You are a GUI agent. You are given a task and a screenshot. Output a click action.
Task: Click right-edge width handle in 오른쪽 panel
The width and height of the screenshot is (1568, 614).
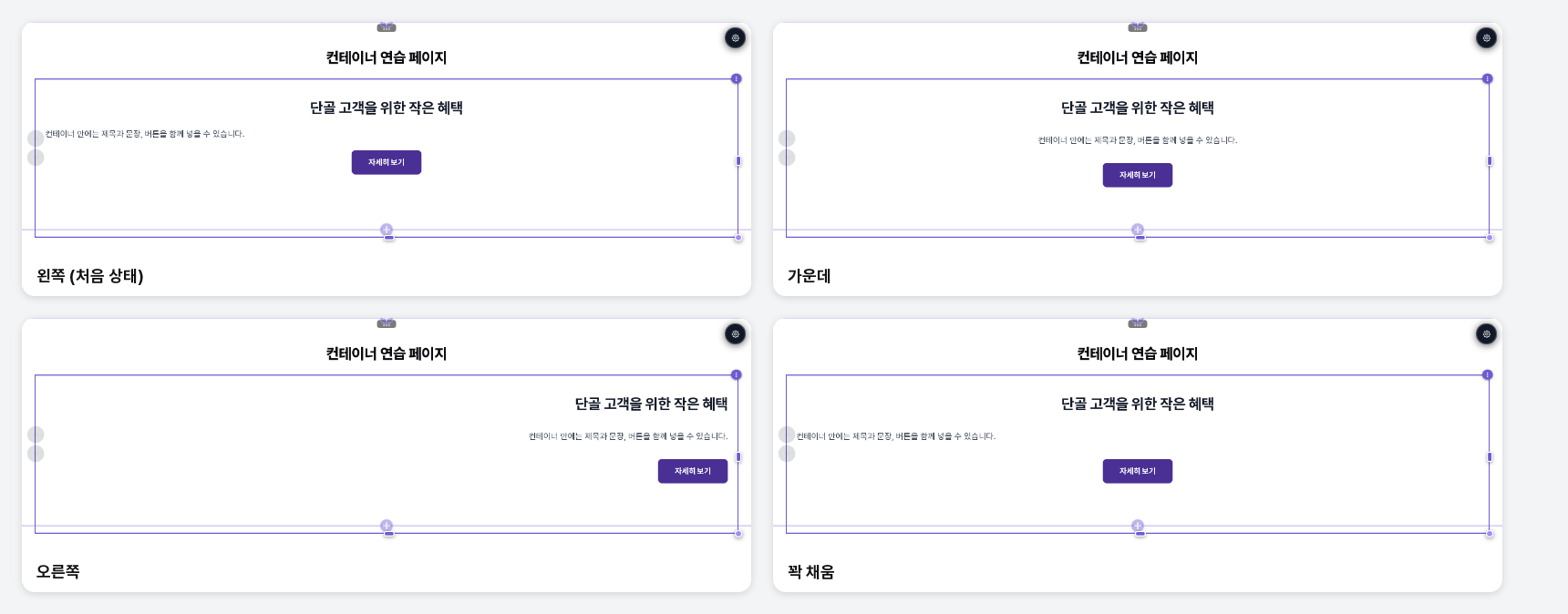(x=738, y=457)
